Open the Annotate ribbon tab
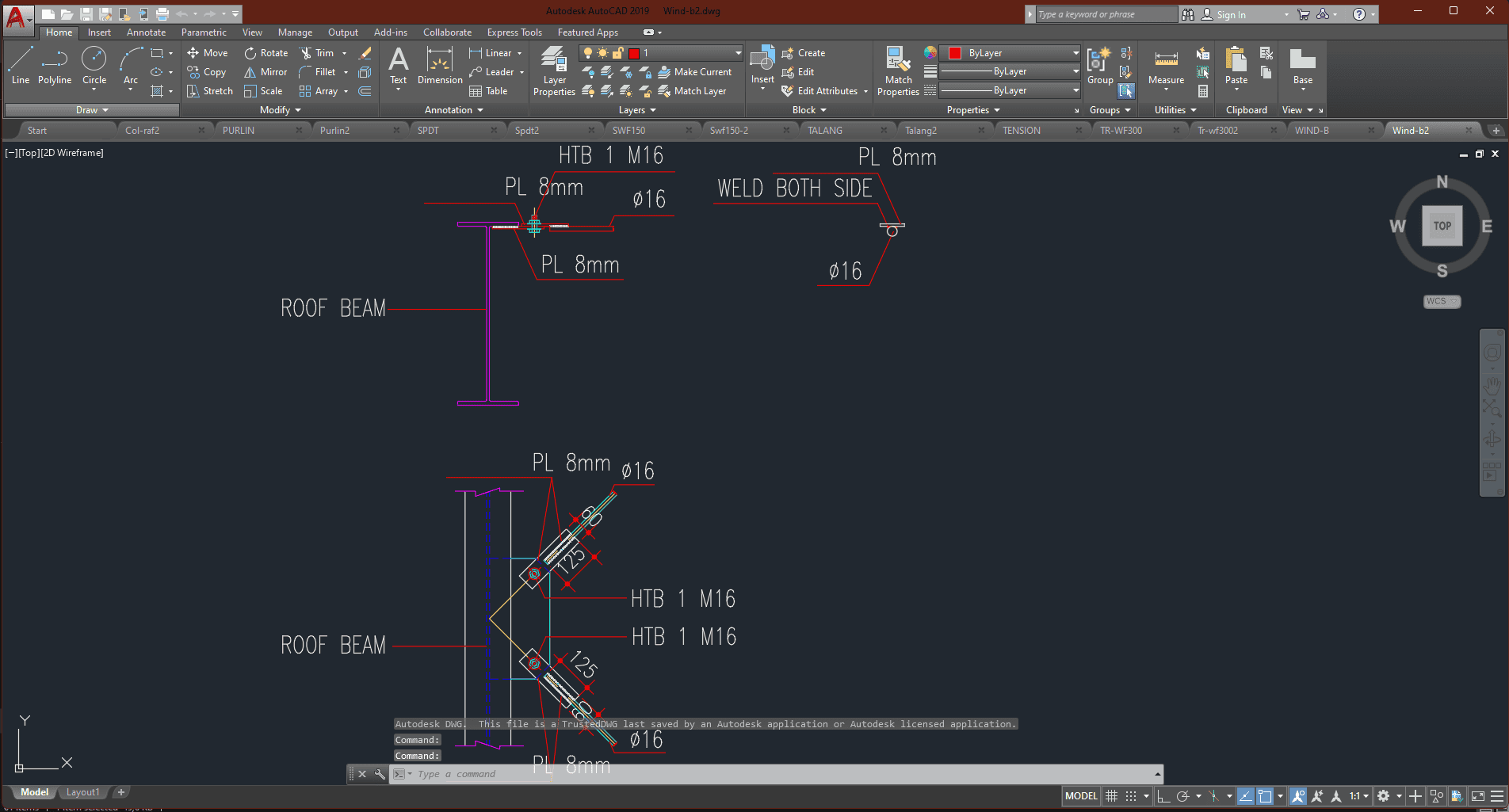The image size is (1509, 812). click(146, 32)
